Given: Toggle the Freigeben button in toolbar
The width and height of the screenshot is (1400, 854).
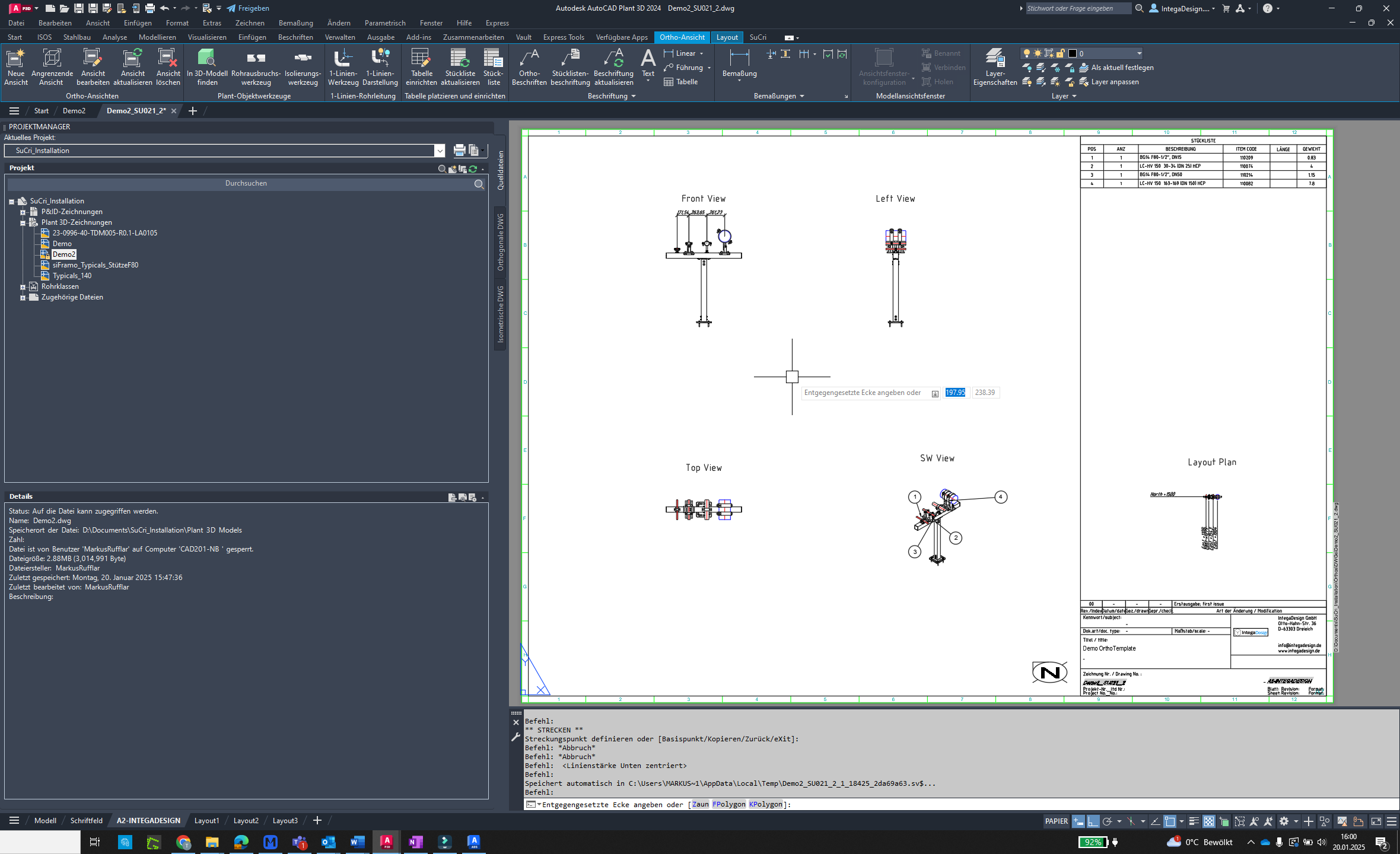Looking at the screenshot, I should 247,8.
